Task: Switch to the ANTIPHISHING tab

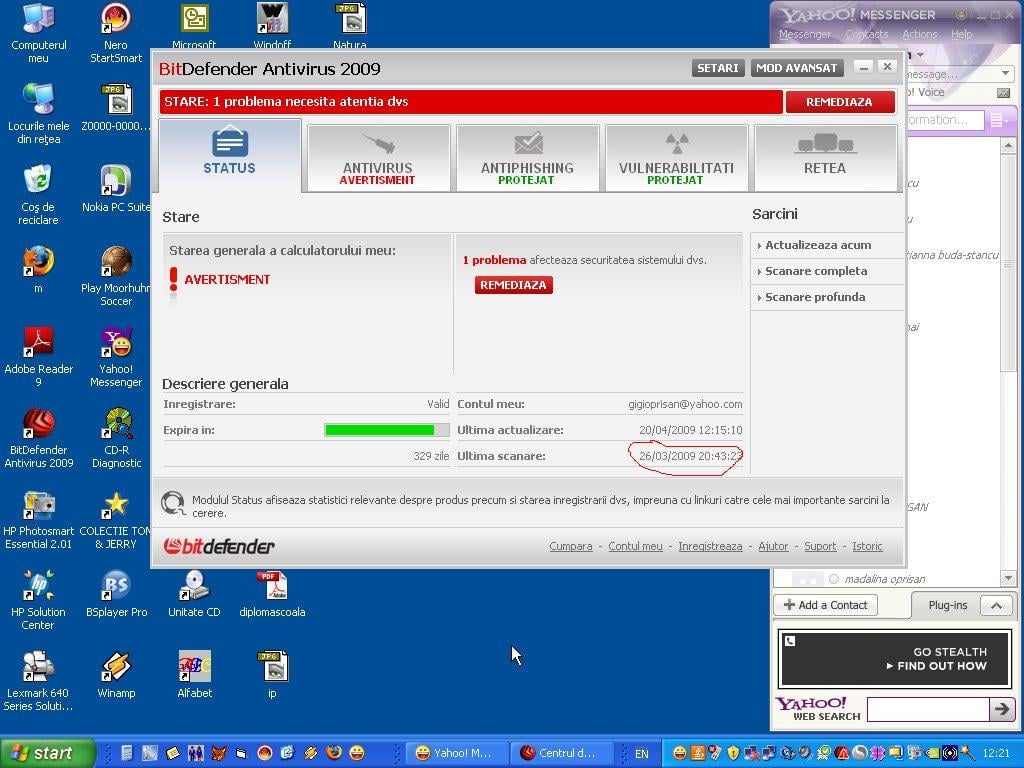Action: click(x=527, y=157)
